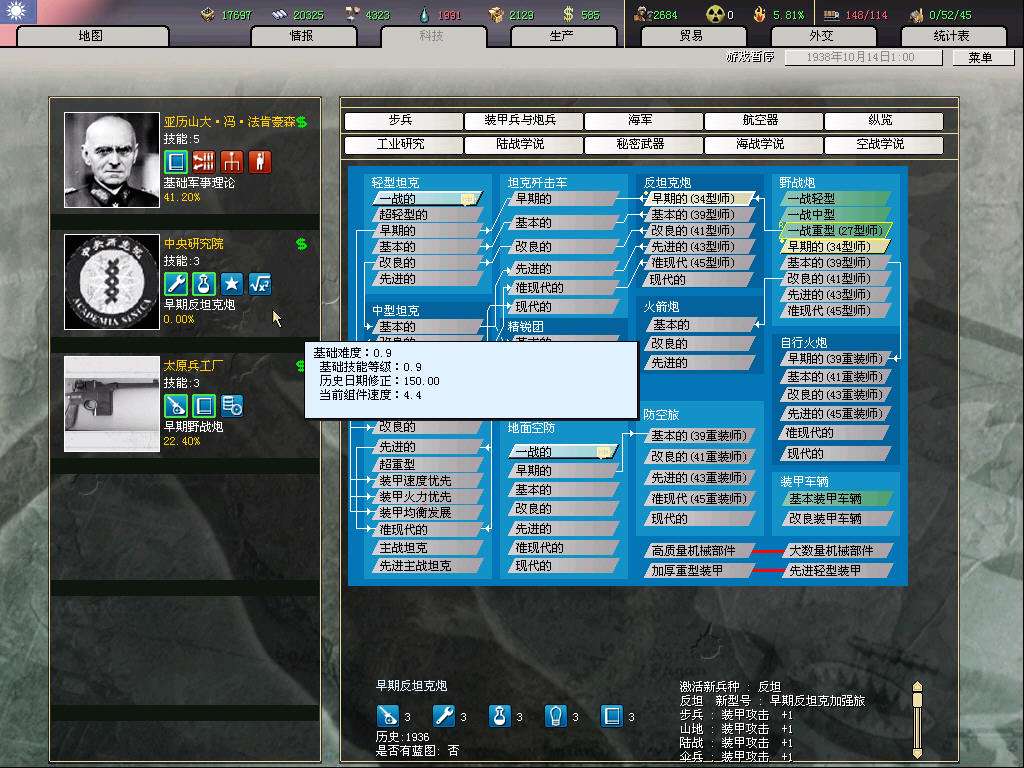Select the 空战学说 air doctrine category
The image size is (1024, 768).
882,144
